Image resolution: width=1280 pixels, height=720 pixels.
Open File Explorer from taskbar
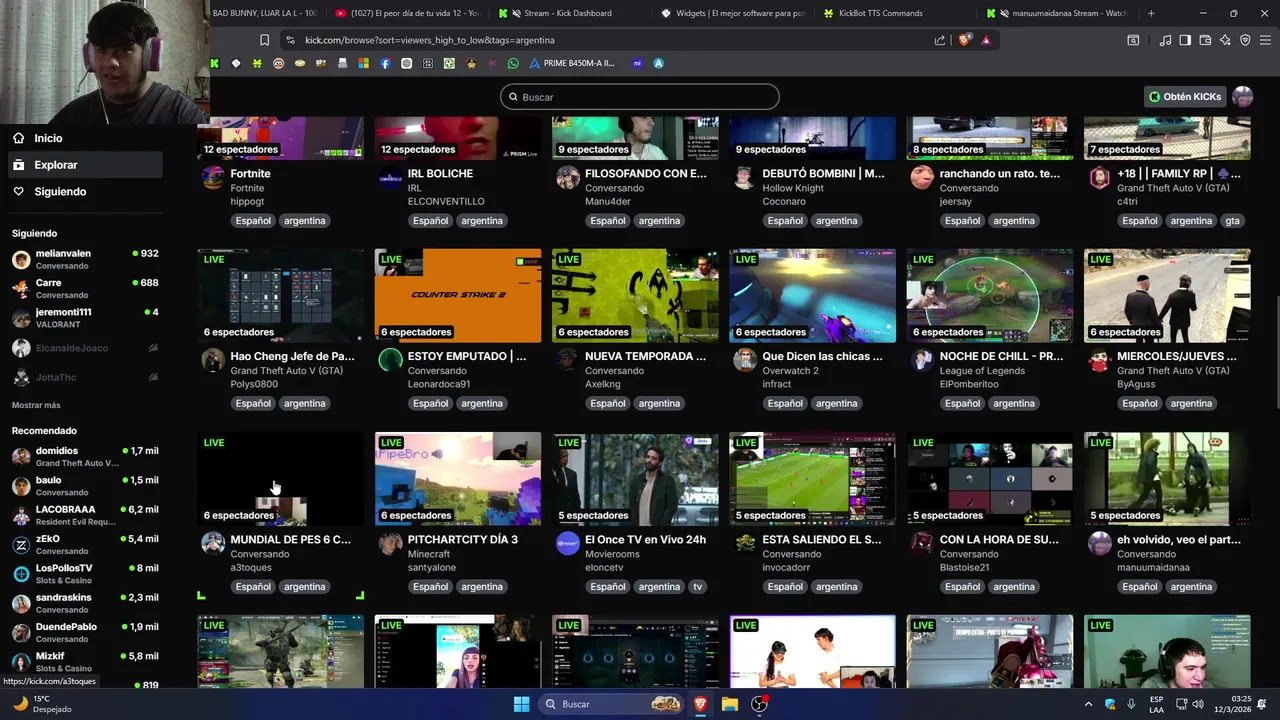[730, 704]
